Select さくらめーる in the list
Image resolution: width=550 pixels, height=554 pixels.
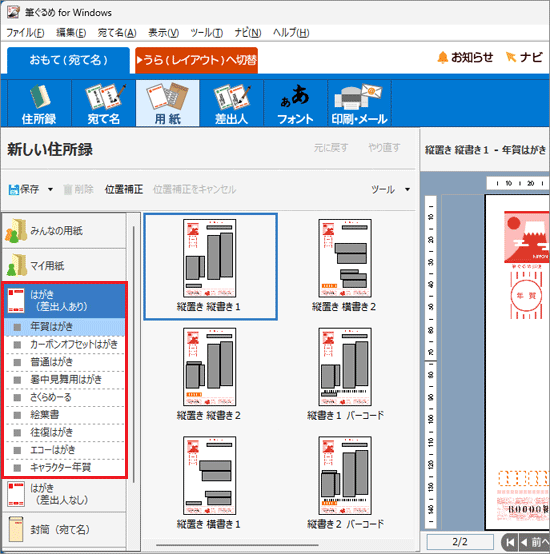pyautogui.click(x=65, y=397)
